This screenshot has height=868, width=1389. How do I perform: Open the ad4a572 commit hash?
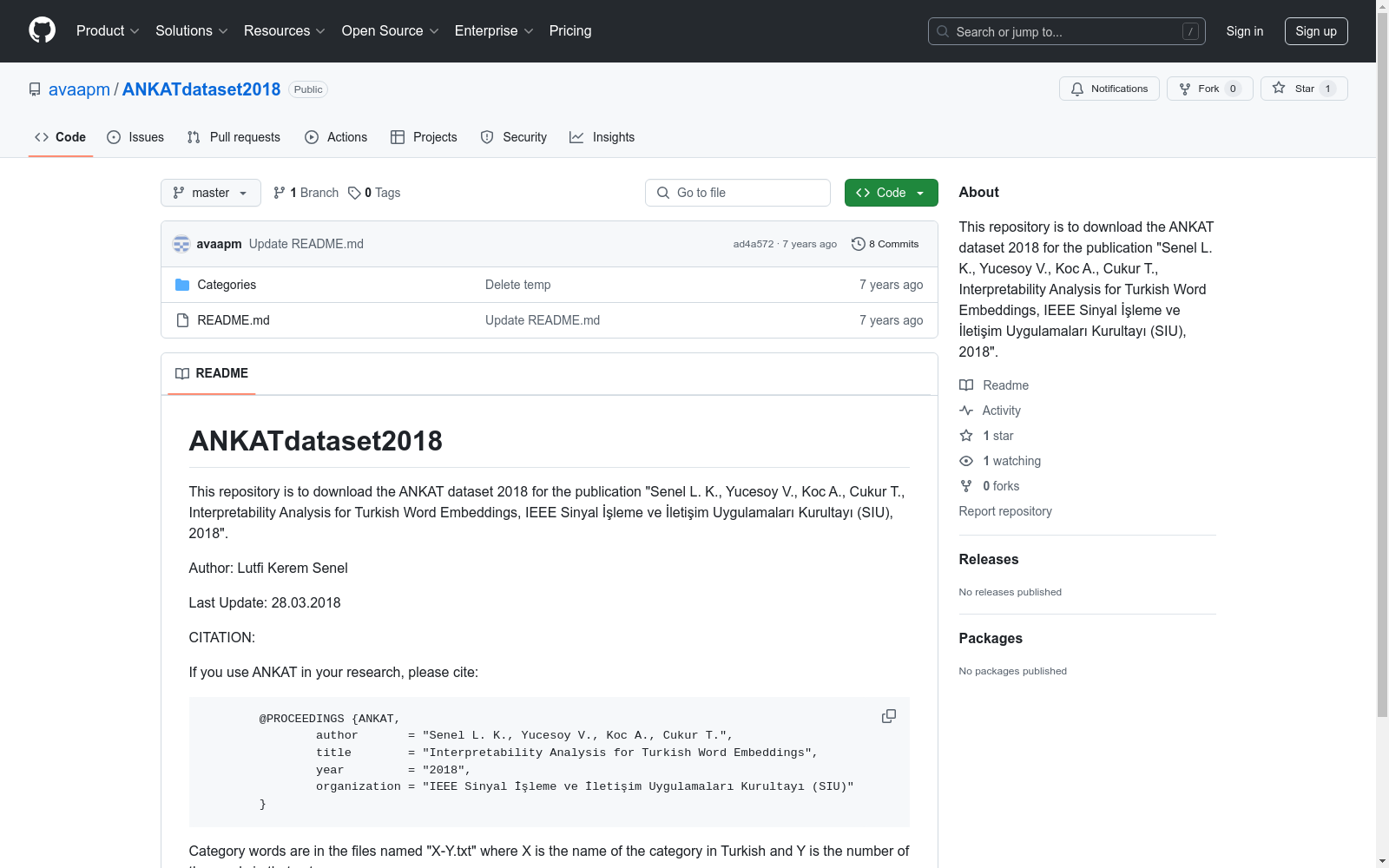753,244
